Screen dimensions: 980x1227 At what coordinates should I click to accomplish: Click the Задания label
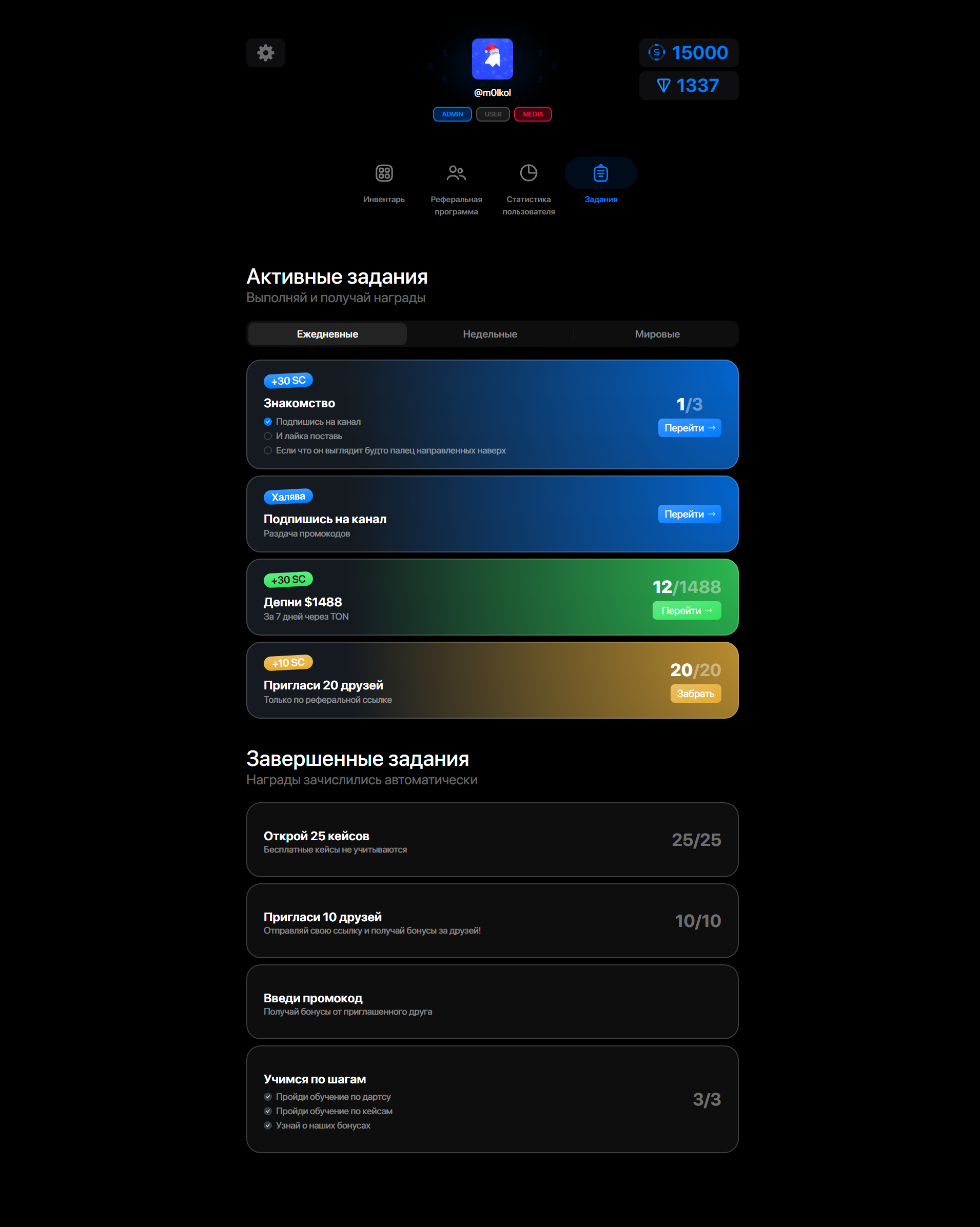(x=601, y=199)
